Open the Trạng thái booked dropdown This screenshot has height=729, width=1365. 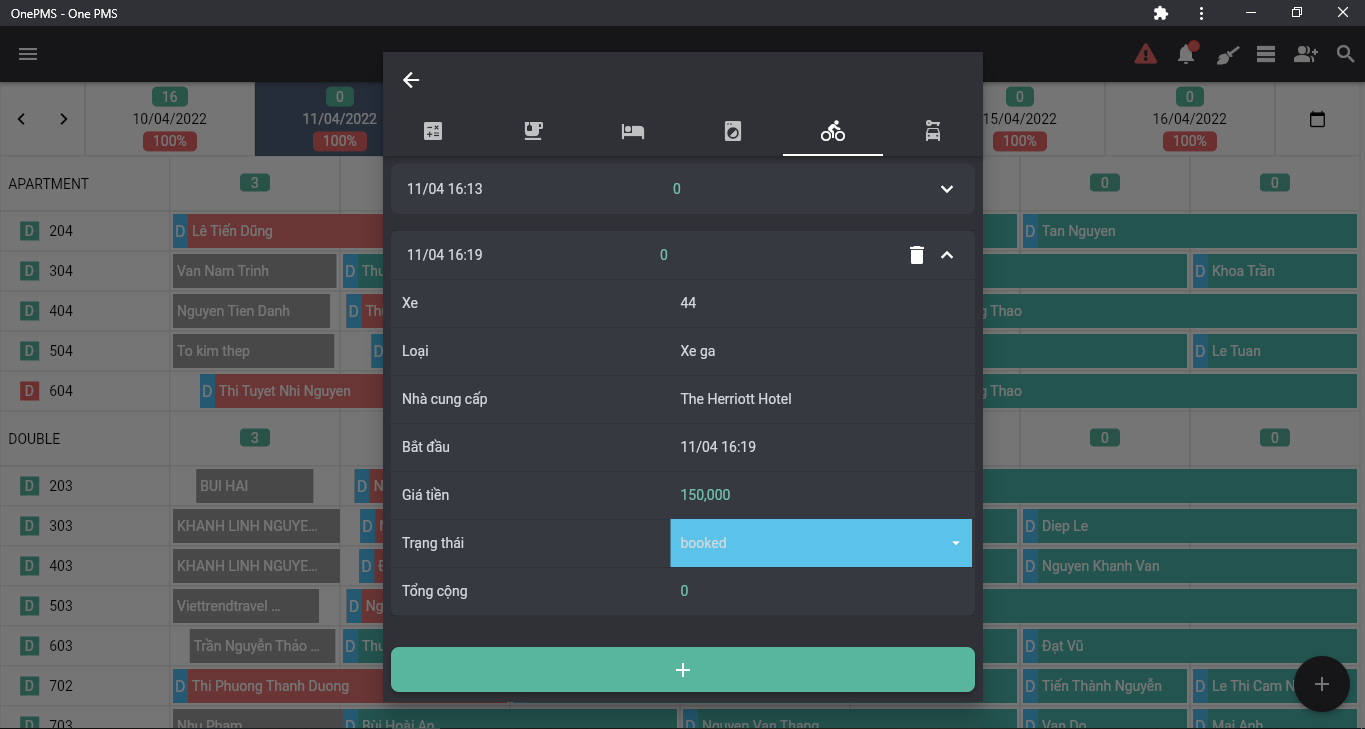pos(821,543)
